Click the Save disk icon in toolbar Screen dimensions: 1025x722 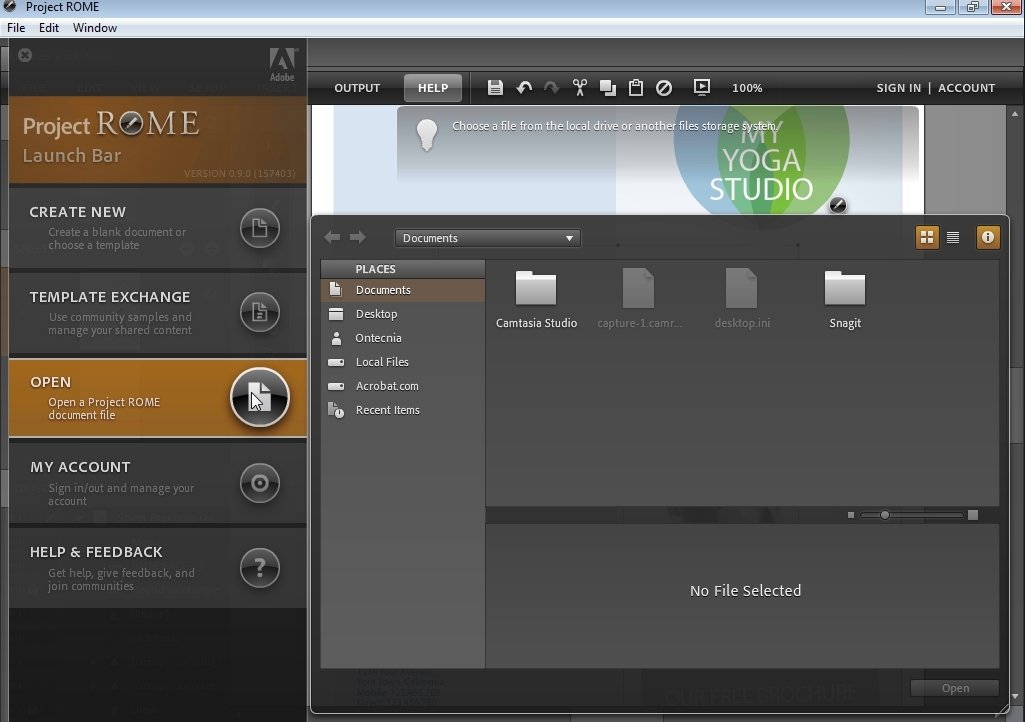click(x=495, y=88)
